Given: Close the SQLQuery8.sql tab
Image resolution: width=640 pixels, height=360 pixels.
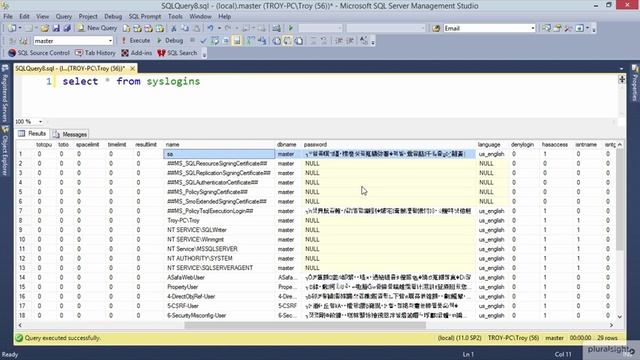Looking at the screenshot, I should tap(132, 69).
